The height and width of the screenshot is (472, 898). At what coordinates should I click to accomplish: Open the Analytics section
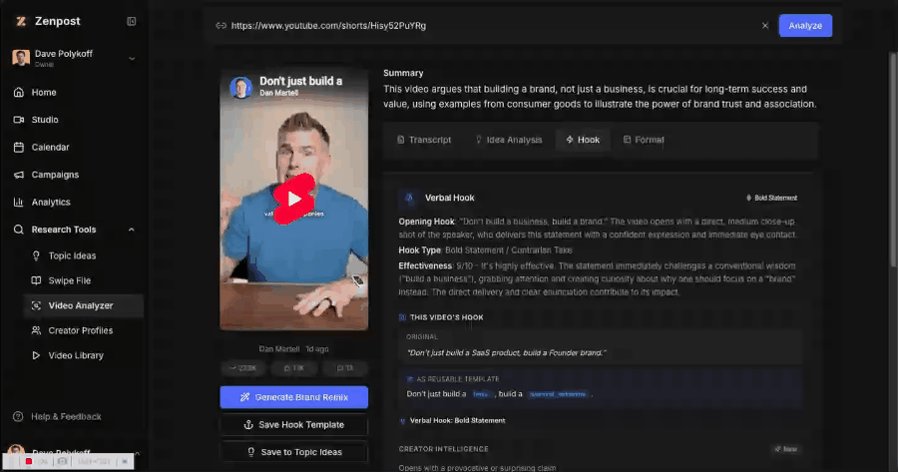pos(50,202)
